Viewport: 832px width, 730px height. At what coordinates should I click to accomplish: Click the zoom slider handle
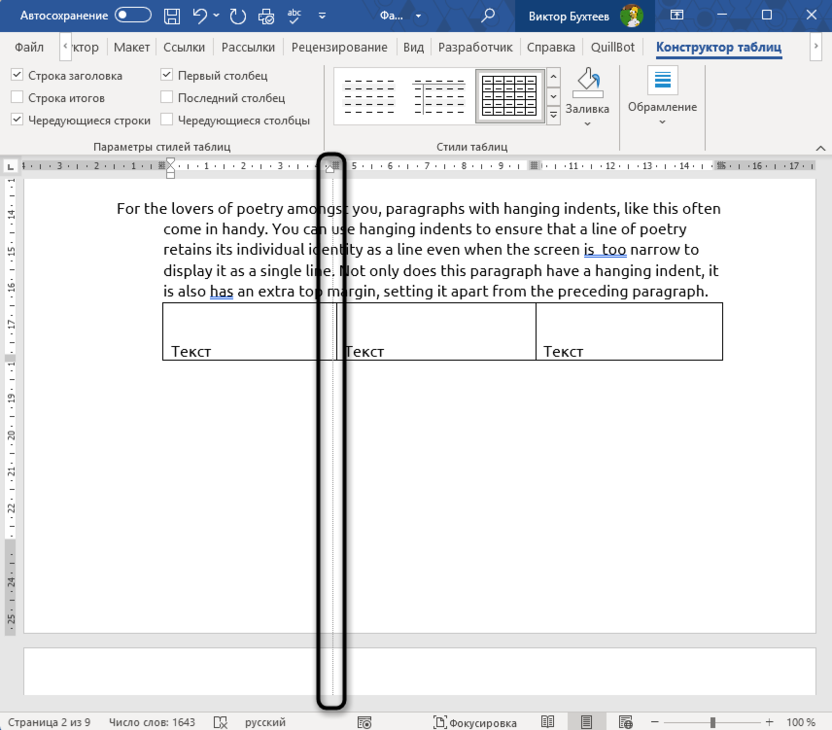point(712,722)
